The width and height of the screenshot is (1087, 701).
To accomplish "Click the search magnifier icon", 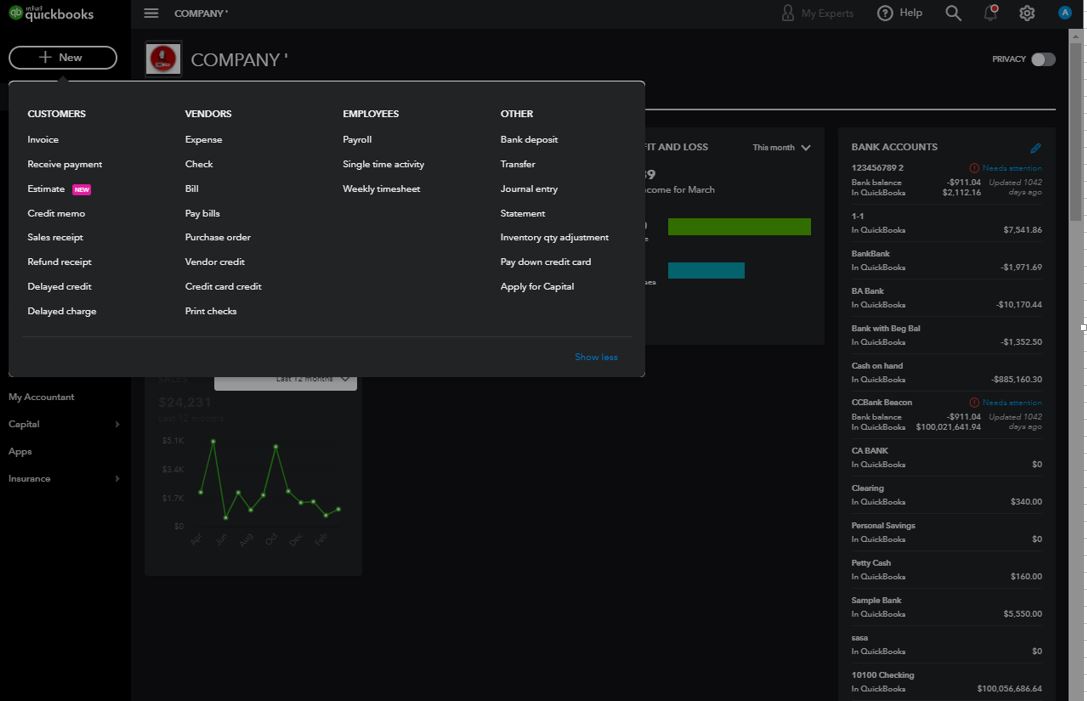I will tap(953, 13).
